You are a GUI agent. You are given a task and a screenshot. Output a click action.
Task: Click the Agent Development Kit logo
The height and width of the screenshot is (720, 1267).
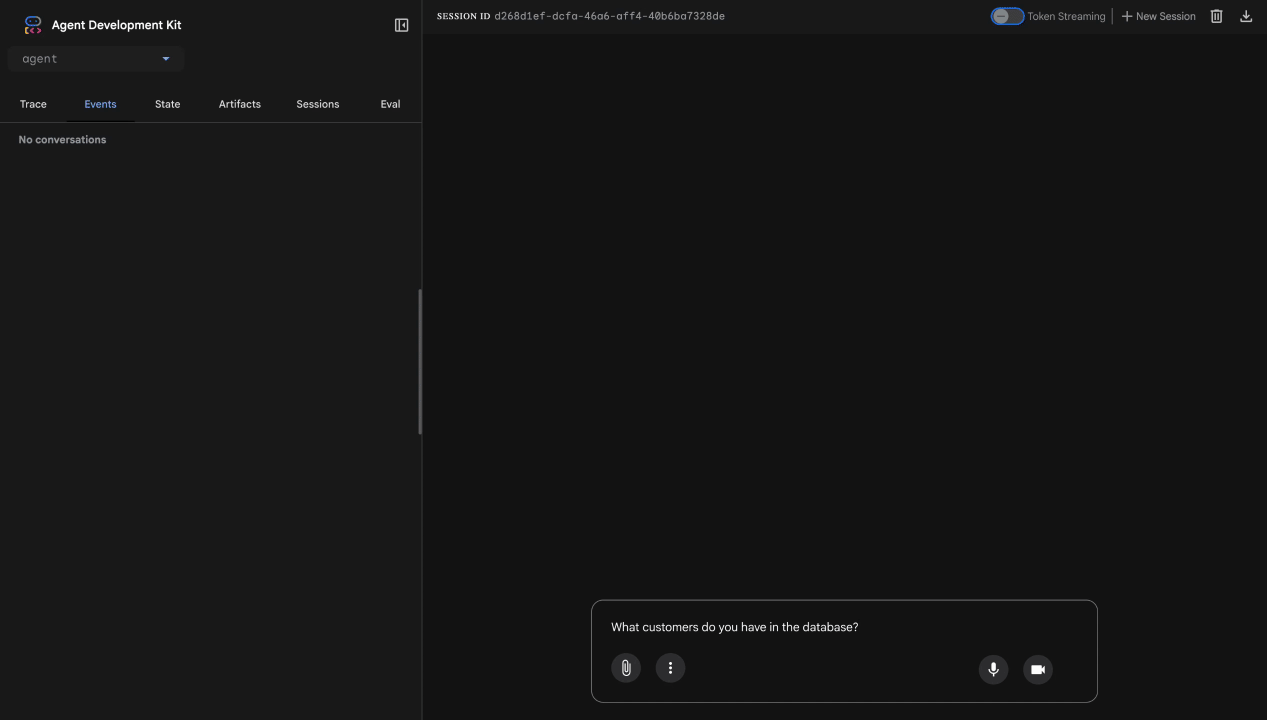[x=32, y=24]
